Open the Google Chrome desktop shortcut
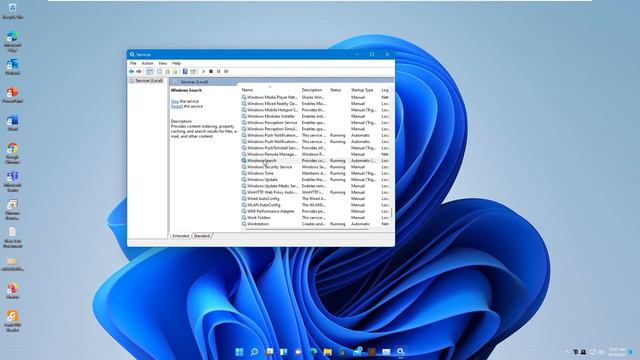Viewport: 640px width, 360px height. (x=12, y=153)
